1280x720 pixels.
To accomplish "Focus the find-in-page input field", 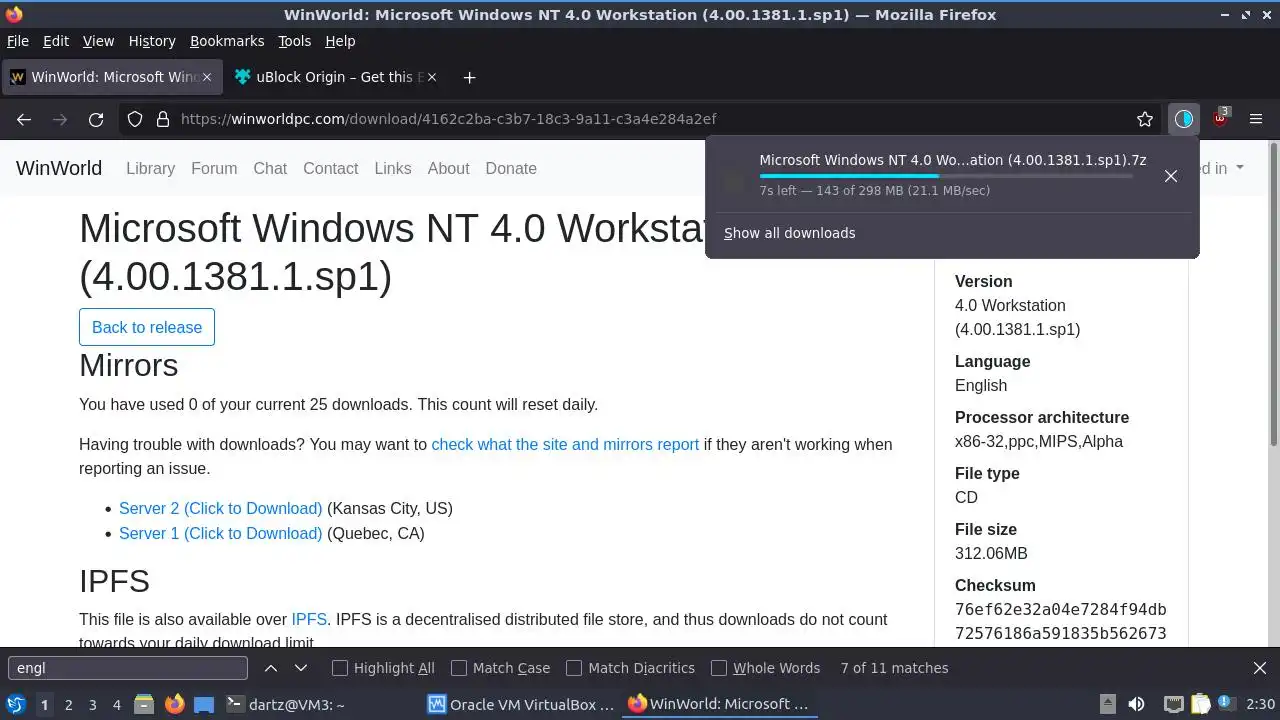I will tap(128, 668).
